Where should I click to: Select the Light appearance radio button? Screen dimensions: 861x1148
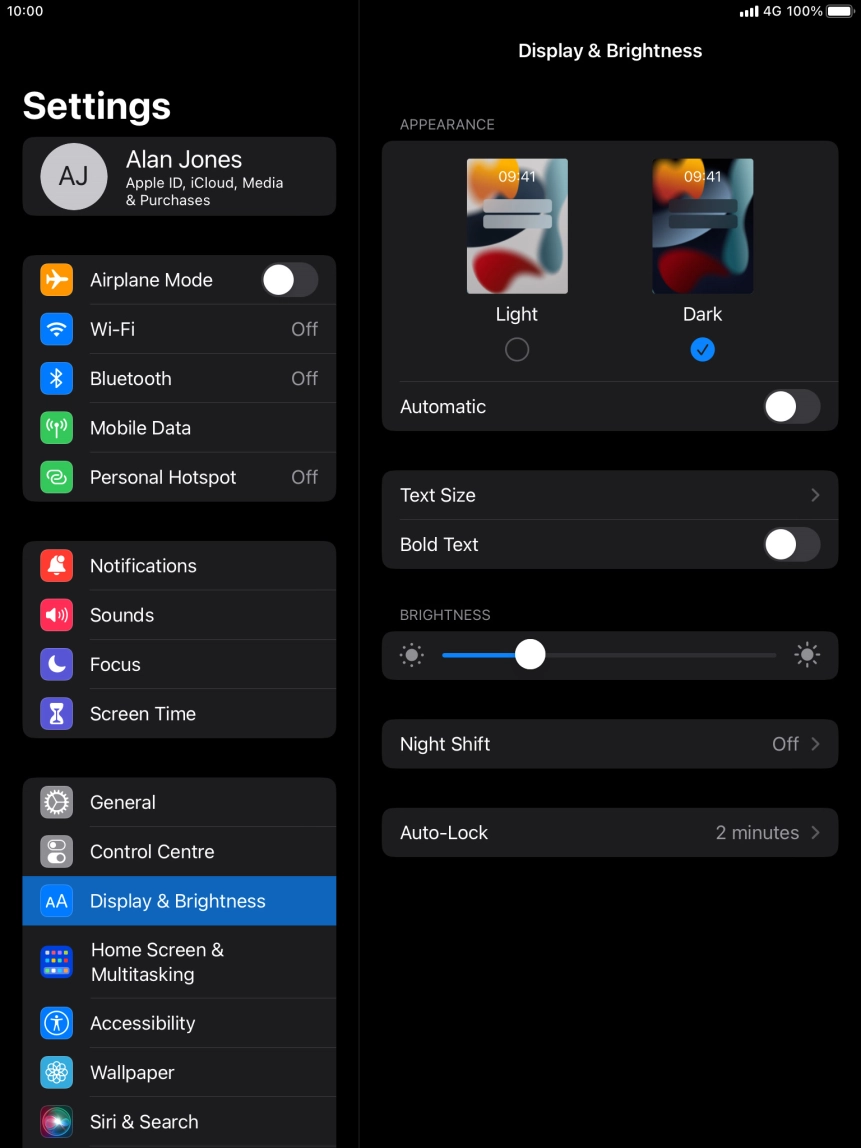517,349
